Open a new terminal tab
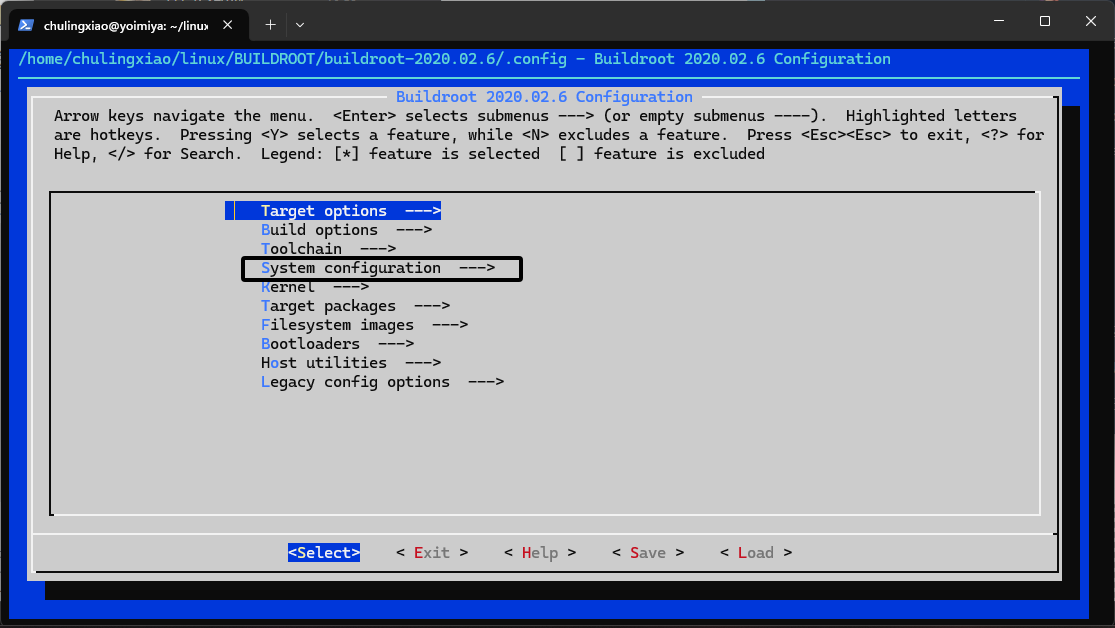Screen dimensions: 1115x628 coord(270,25)
